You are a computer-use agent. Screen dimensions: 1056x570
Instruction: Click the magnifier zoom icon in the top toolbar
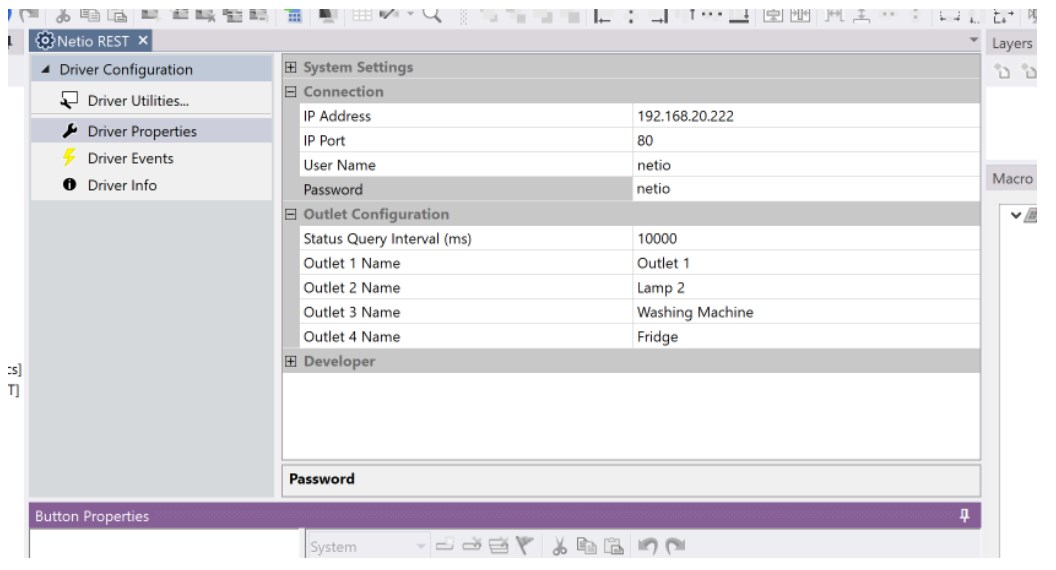pos(432,14)
